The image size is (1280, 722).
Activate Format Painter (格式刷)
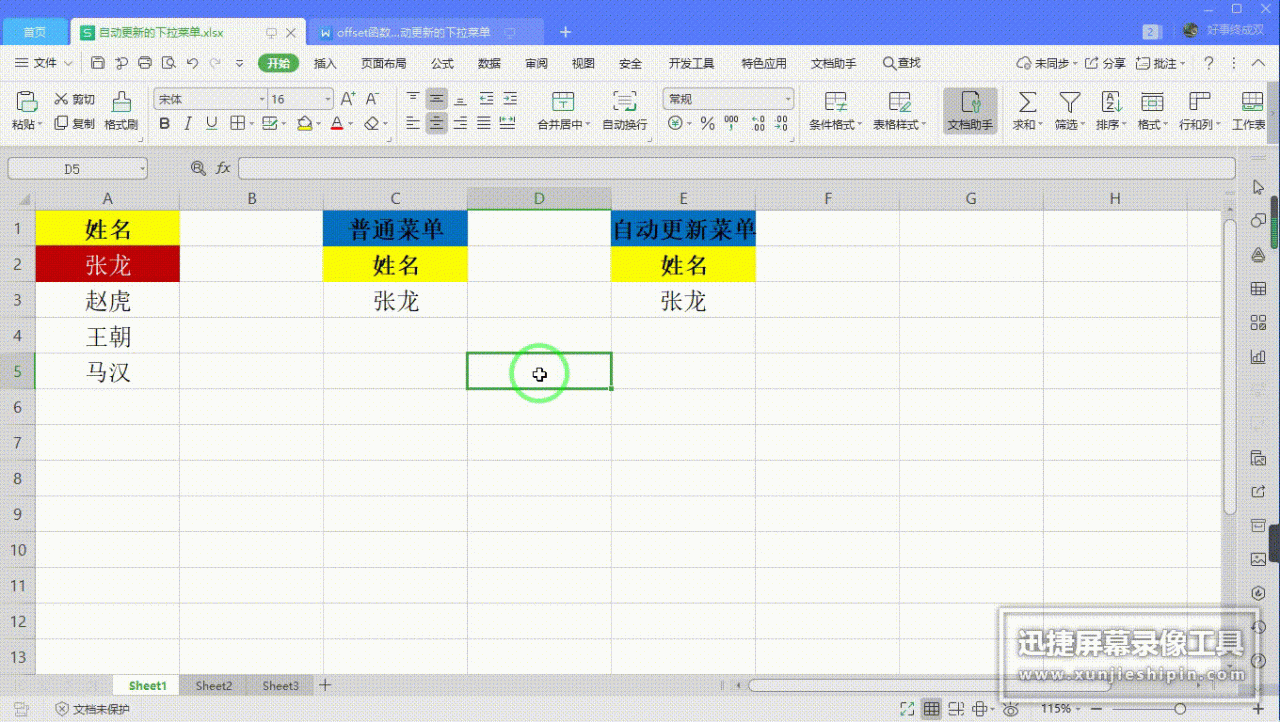[x=121, y=111]
